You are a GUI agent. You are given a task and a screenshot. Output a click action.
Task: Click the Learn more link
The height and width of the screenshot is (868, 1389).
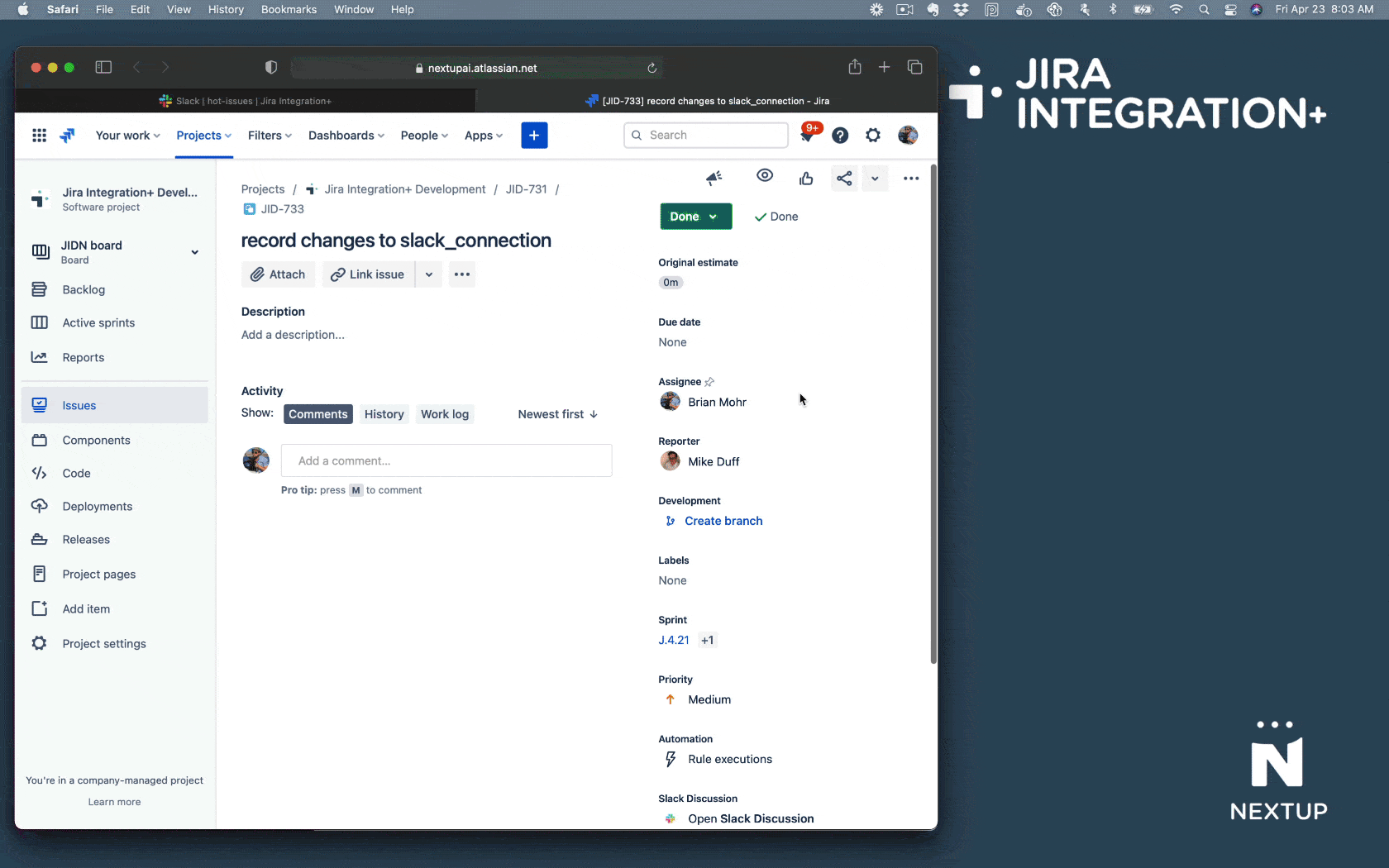(x=114, y=802)
